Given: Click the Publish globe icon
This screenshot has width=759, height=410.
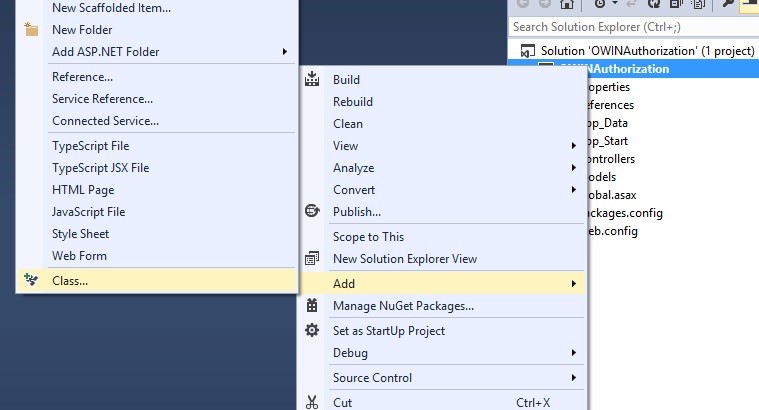Looking at the screenshot, I should [312, 211].
